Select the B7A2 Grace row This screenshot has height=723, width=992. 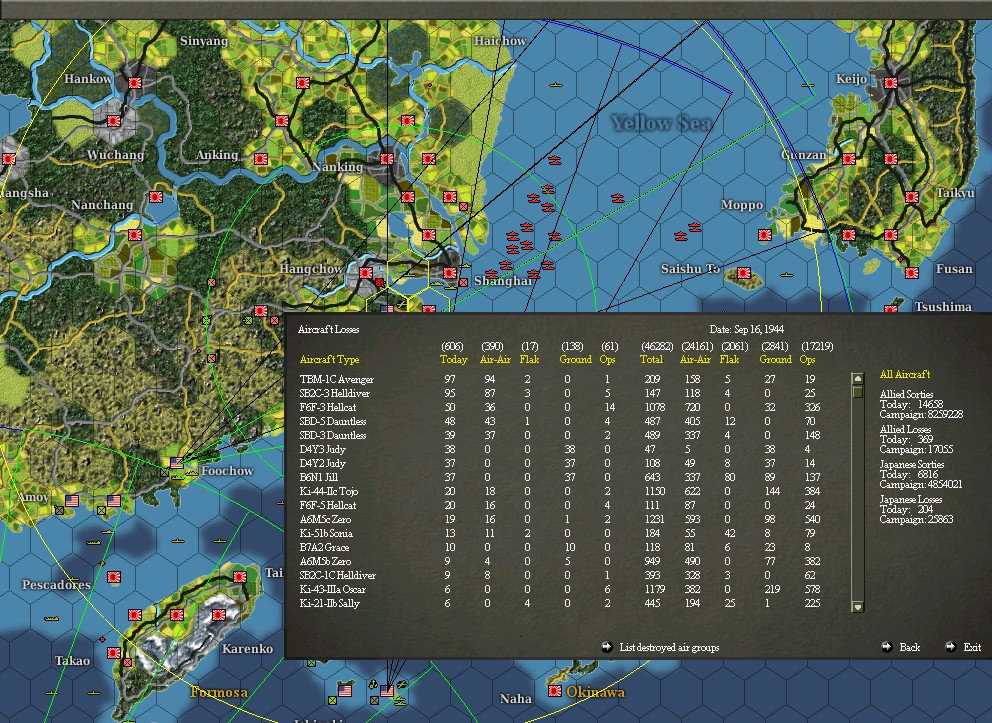[x=560, y=547]
